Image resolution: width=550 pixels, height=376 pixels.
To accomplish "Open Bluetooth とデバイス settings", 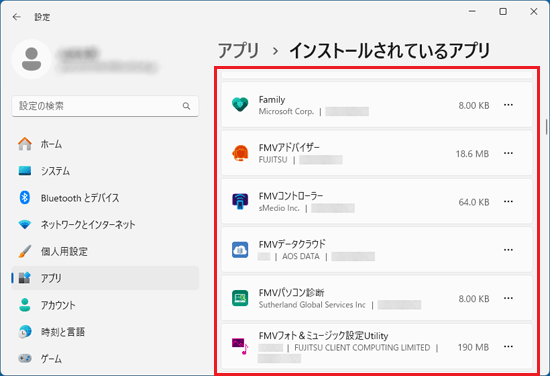I will tap(105, 197).
